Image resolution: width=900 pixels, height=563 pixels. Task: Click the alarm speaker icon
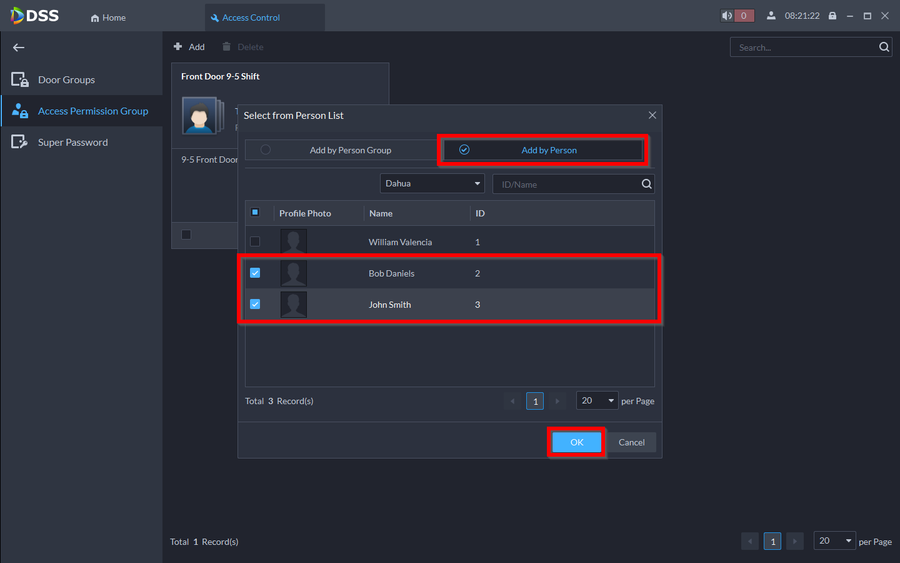pos(727,15)
